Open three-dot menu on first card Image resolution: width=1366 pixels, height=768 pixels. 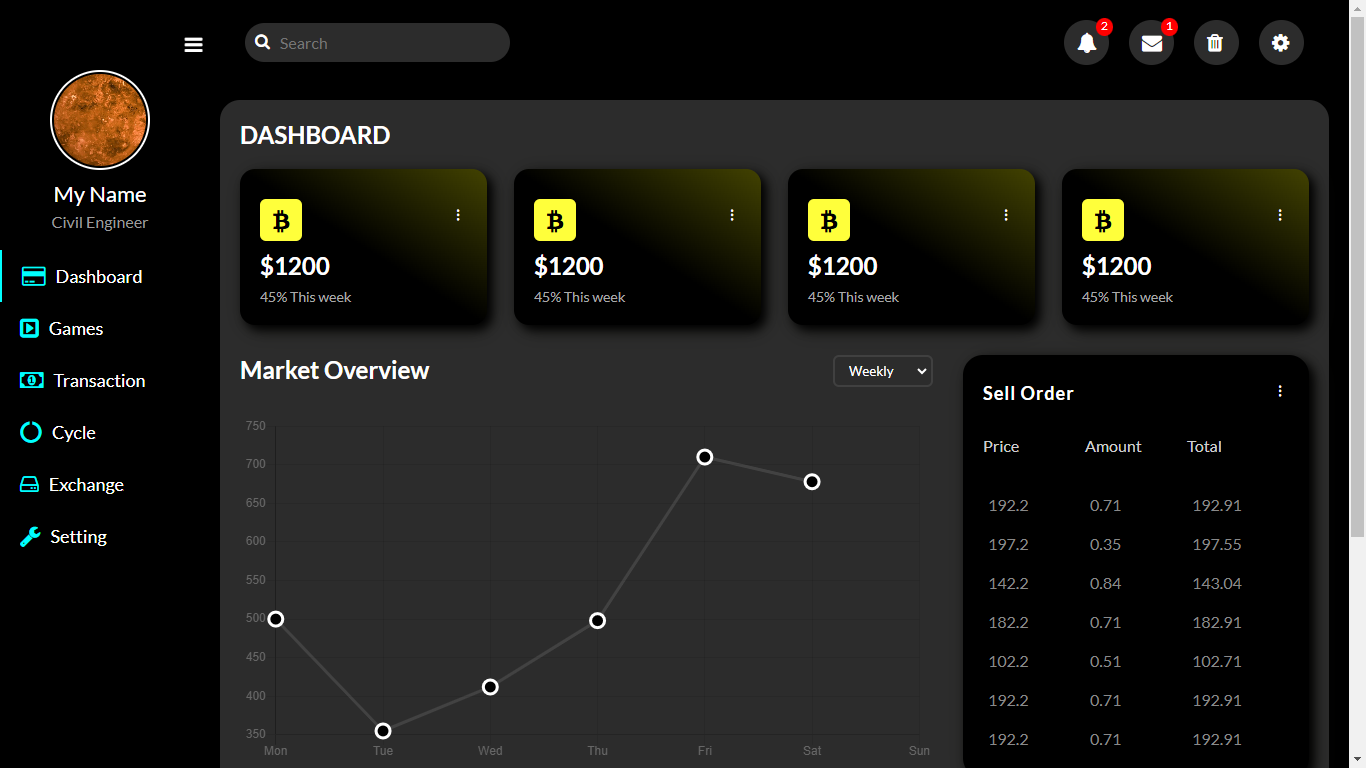coord(458,215)
